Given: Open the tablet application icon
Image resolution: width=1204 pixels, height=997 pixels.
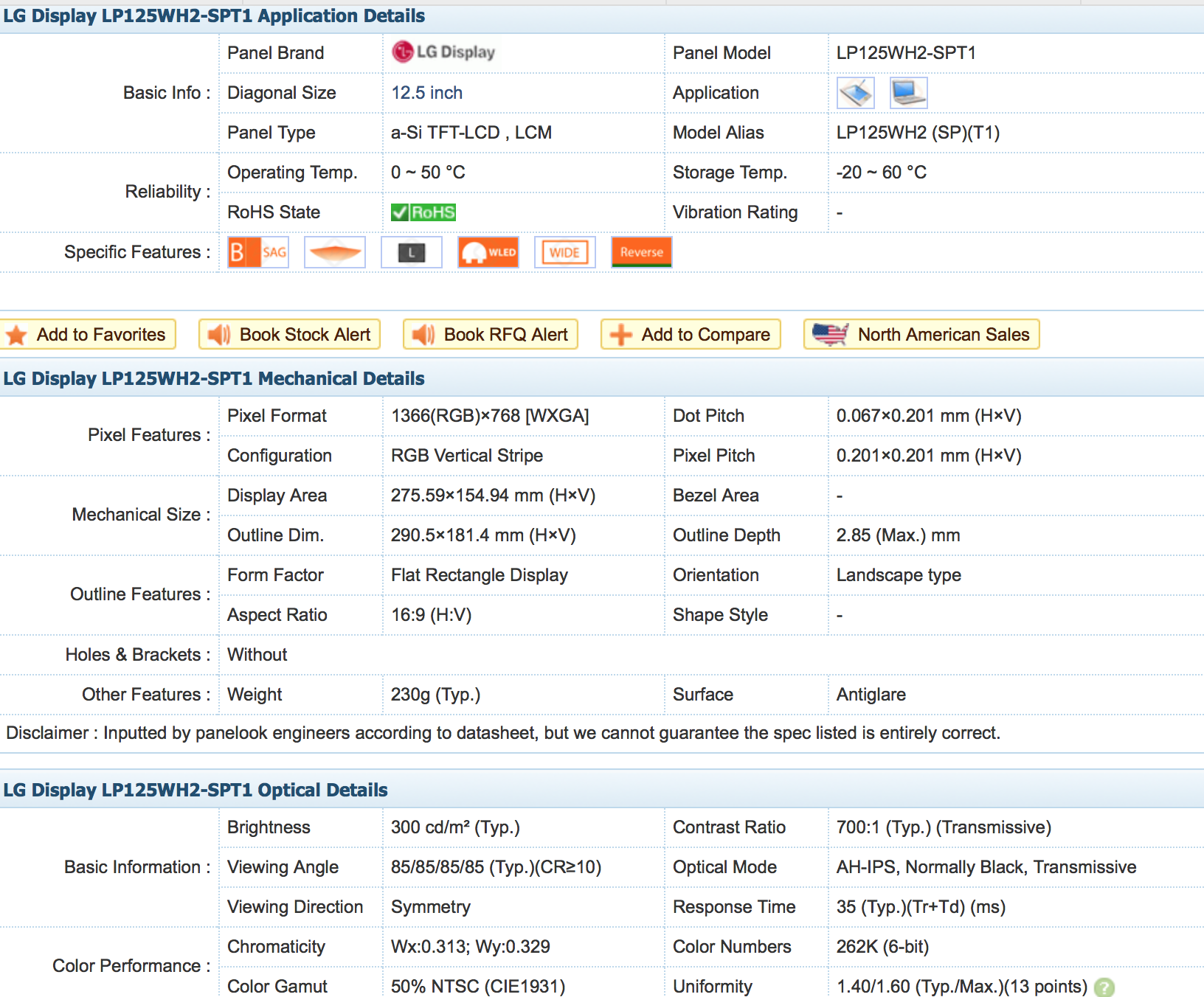Looking at the screenshot, I should tap(856, 93).
